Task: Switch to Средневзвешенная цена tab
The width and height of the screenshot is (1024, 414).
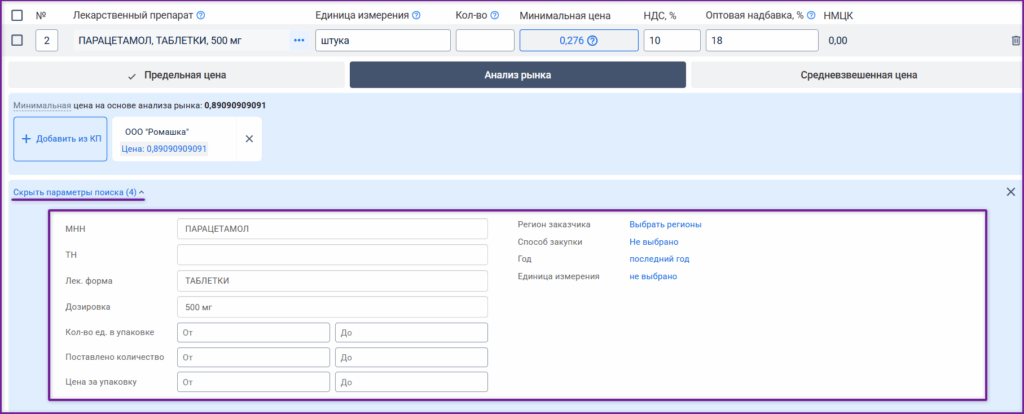Action: (858, 75)
